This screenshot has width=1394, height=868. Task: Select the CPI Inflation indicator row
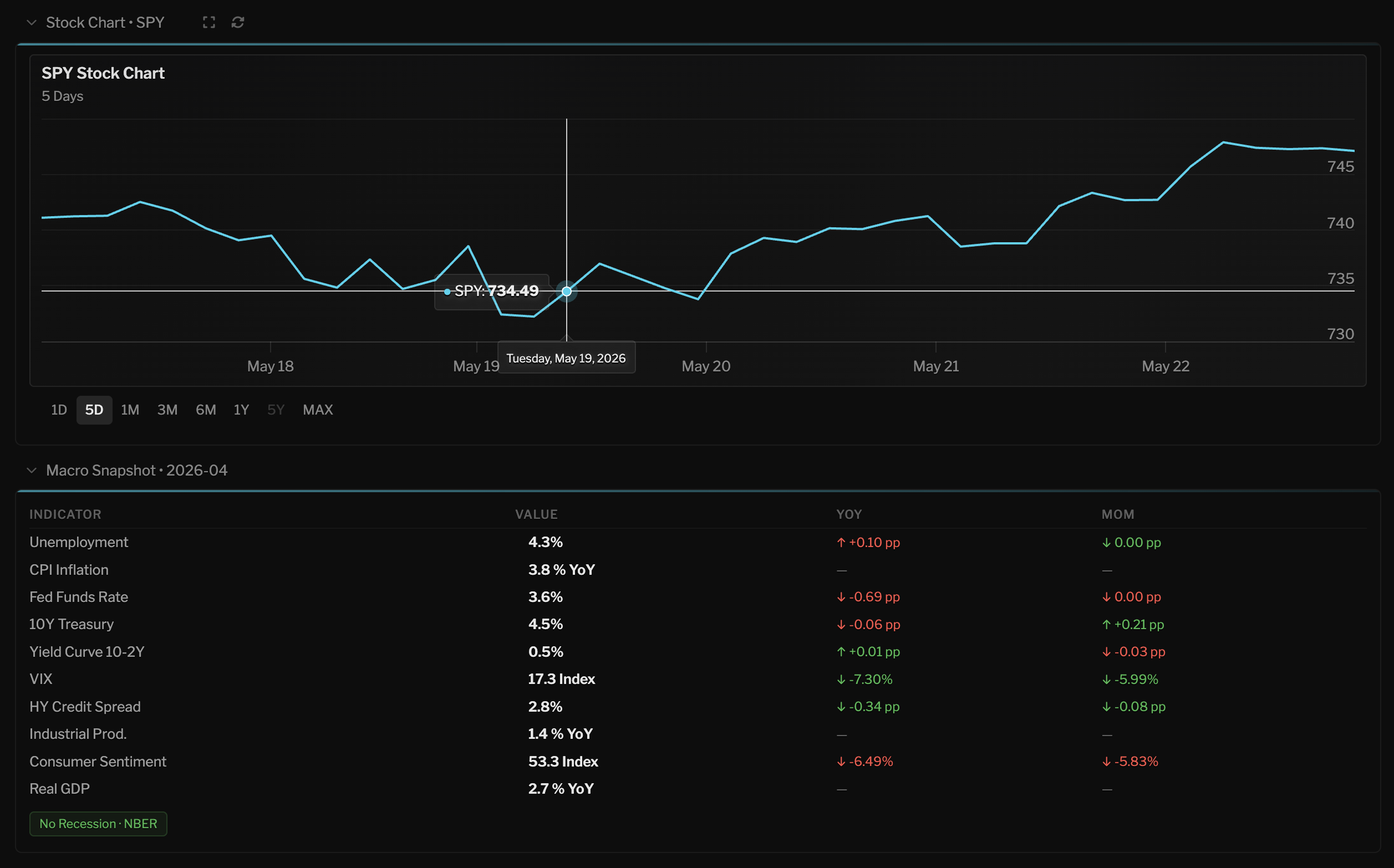coord(698,570)
